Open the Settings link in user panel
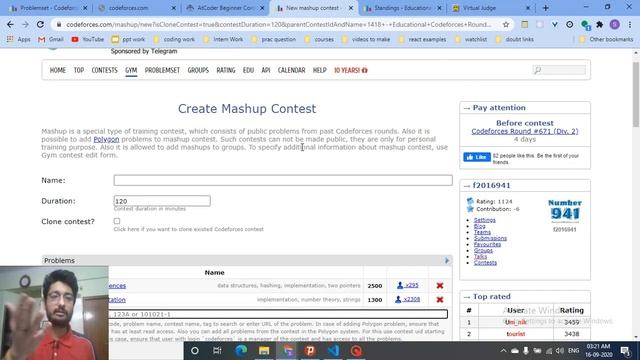 484,220
